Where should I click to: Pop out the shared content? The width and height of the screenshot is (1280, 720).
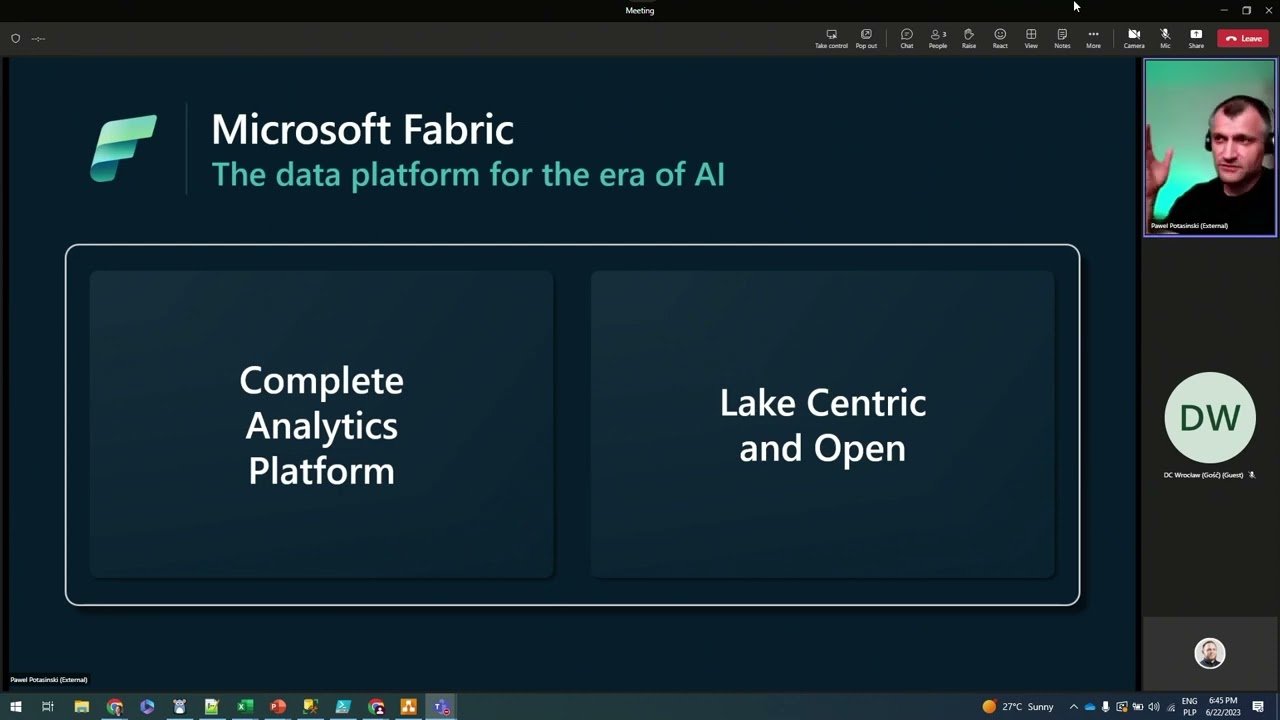[866, 38]
